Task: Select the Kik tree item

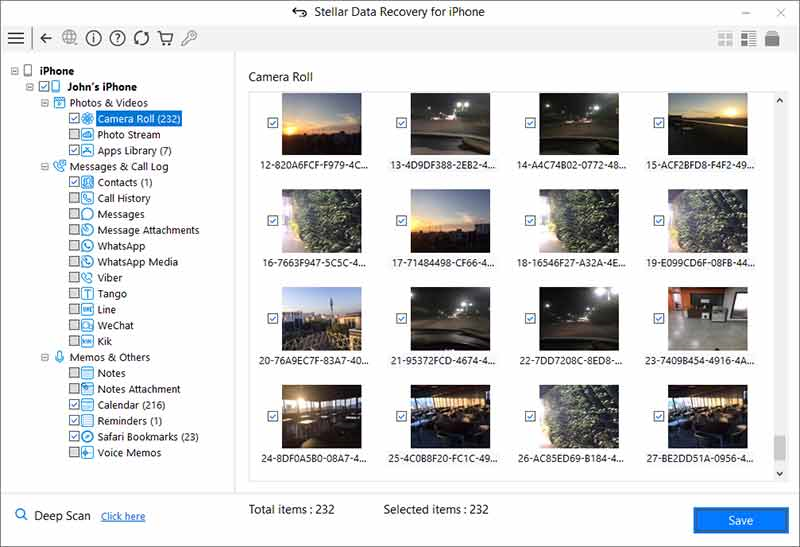Action: (105, 341)
